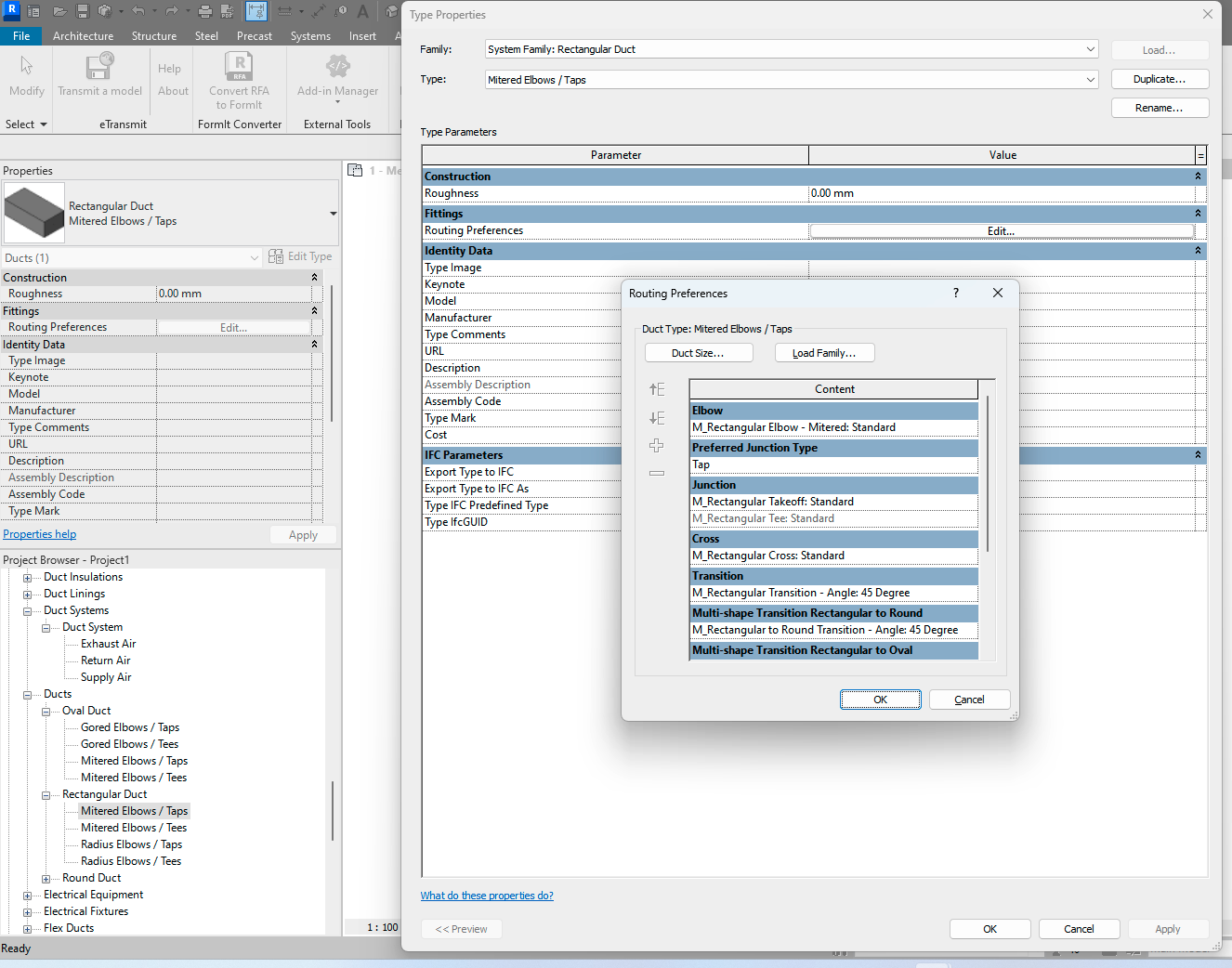Click the Duct Size... button
Image resolution: width=1232 pixels, height=968 pixels.
point(698,353)
